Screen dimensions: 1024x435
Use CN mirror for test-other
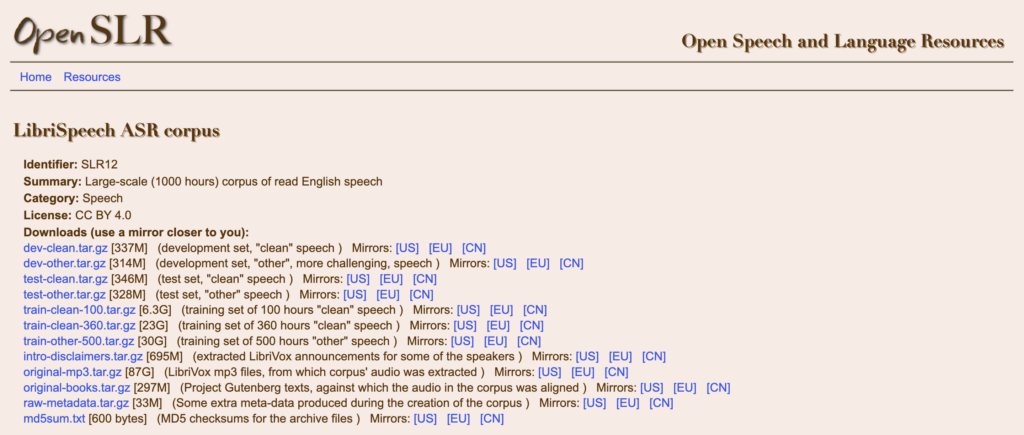421,295
